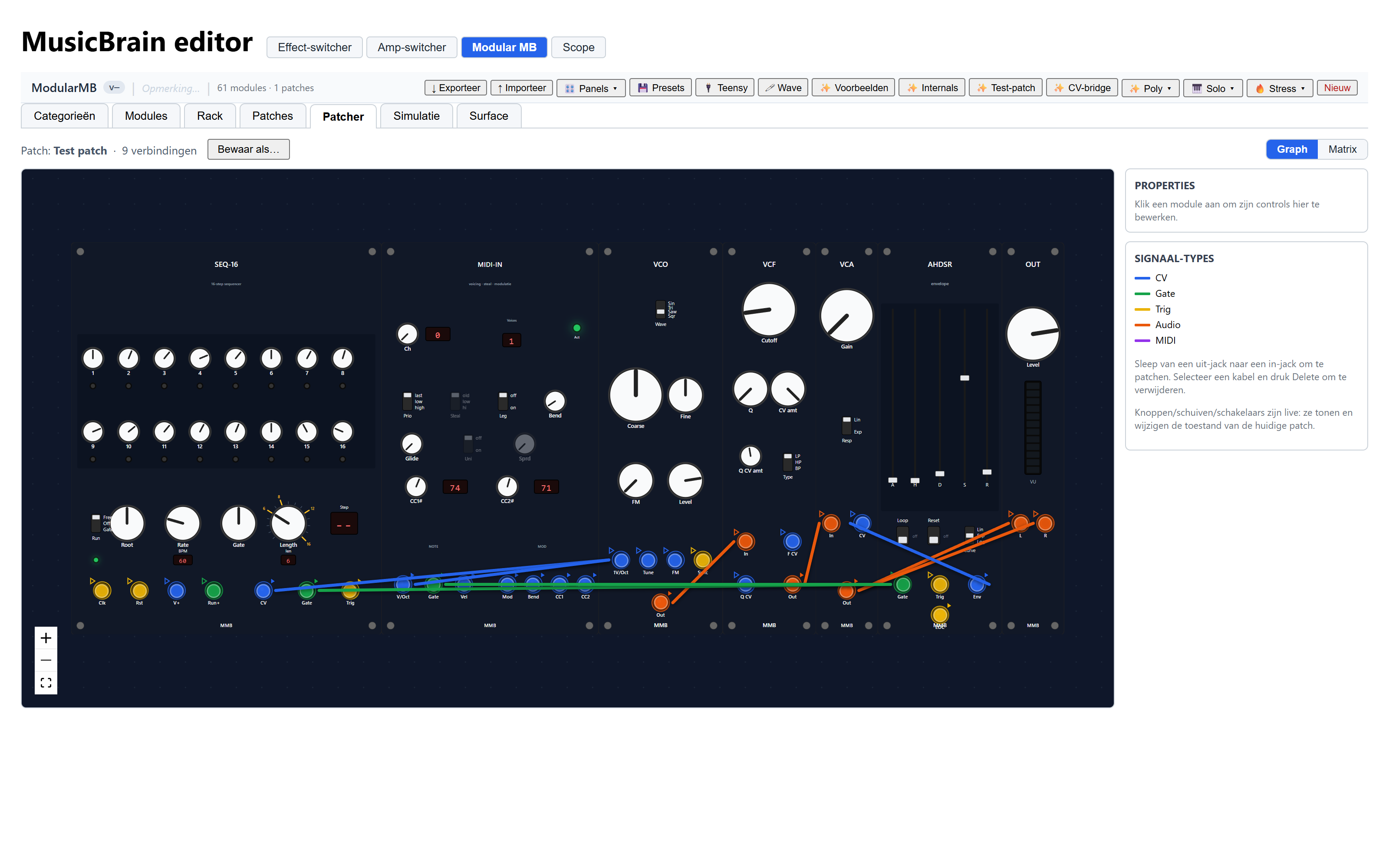The width and height of the screenshot is (1389, 868).
Task: Toggle the AHDSR Reset switch
Action: [933, 536]
